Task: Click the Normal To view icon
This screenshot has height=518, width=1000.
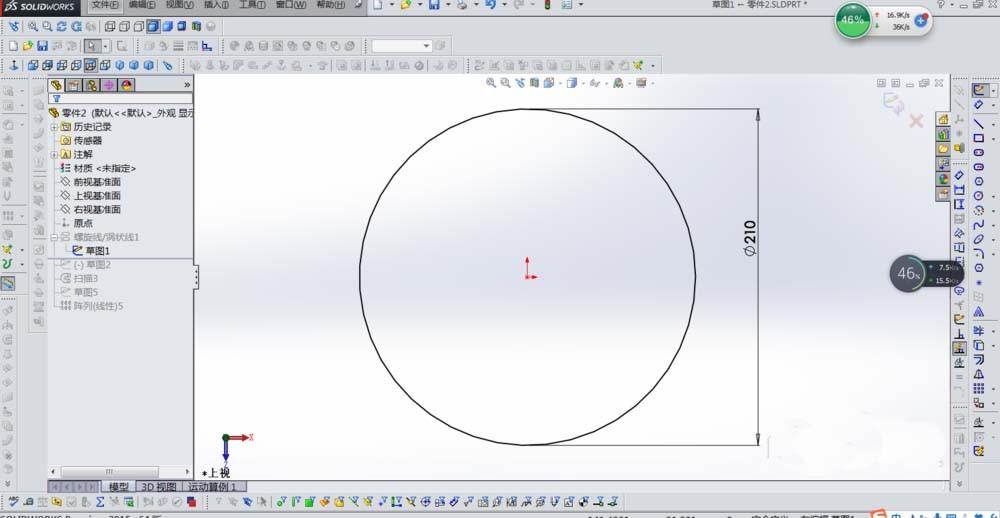Action: tap(15, 65)
